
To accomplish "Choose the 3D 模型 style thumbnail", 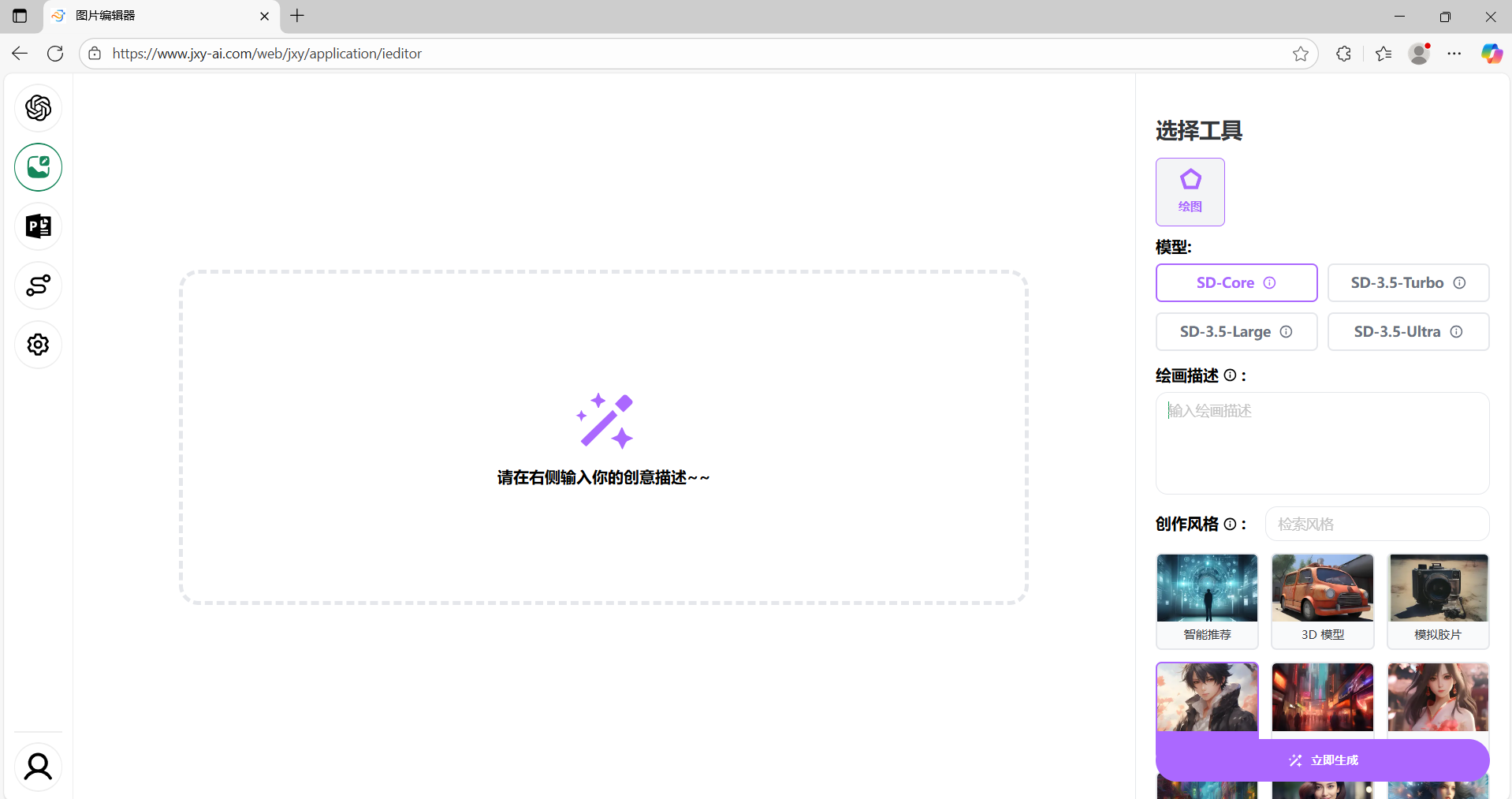I will click(x=1323, y=601).
